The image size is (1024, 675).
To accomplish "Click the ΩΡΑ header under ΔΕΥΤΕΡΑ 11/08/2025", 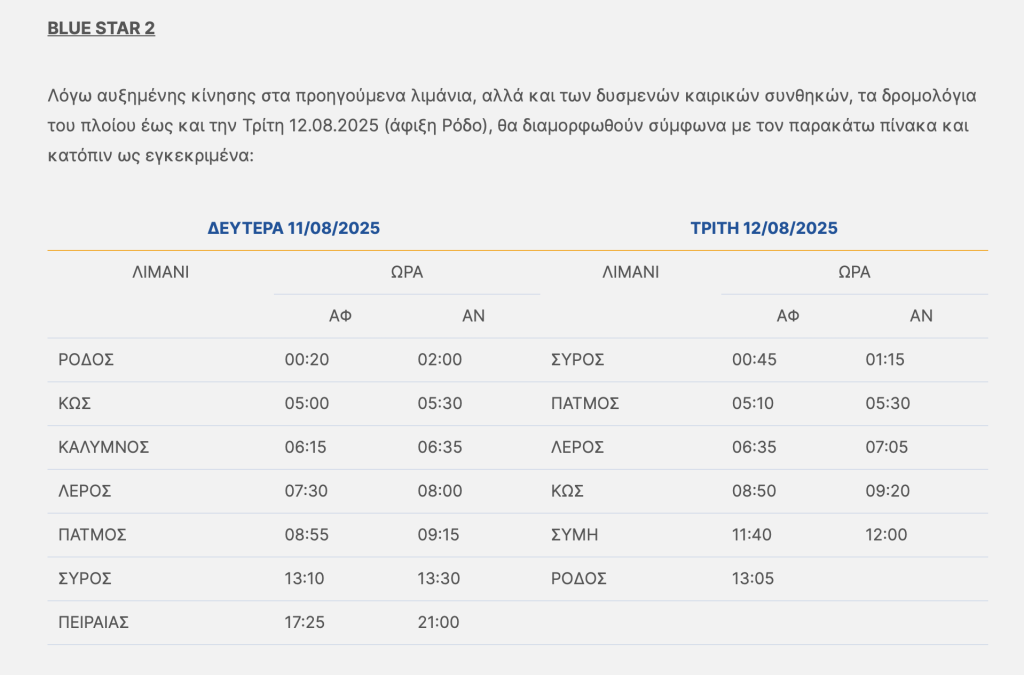I will (x=407, y=272).
